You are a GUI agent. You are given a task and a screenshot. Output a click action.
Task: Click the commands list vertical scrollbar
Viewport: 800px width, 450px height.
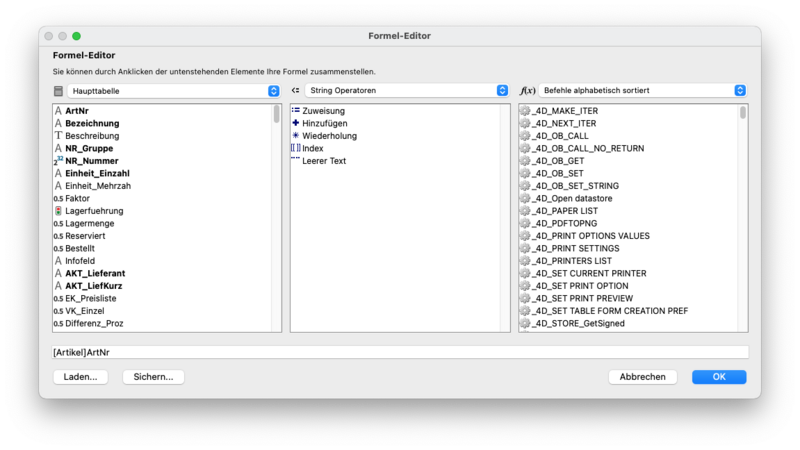click(x=743, y=114)
